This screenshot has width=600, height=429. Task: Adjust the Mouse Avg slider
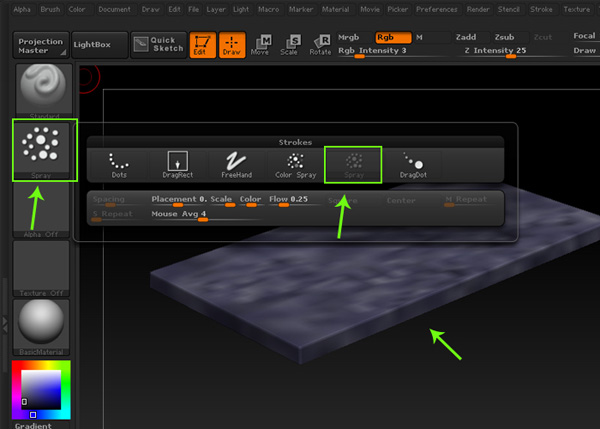207,215
